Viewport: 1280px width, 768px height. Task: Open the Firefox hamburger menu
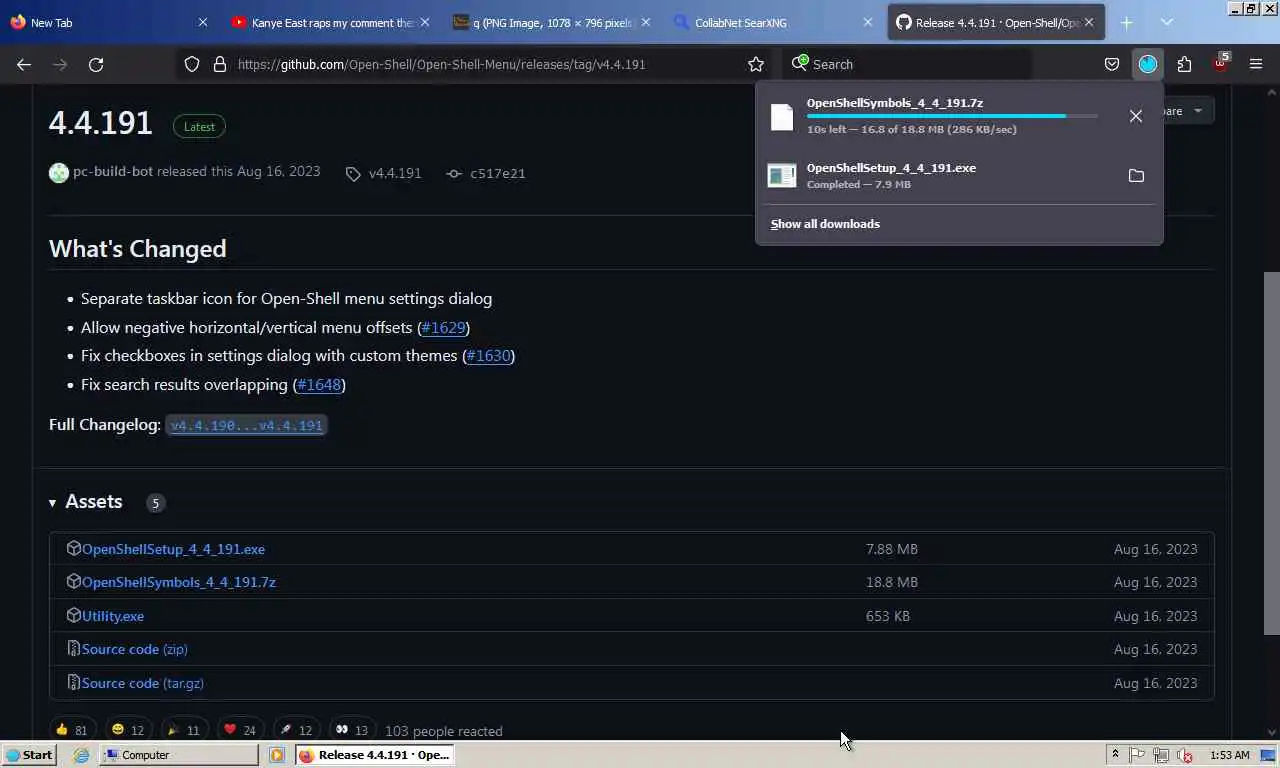(1256, 64)
